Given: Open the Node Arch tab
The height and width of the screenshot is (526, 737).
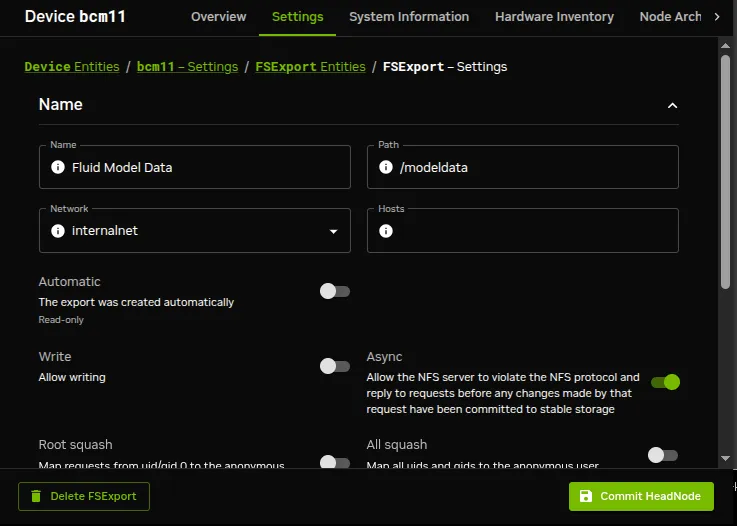Looking at the screenshot, I should click(670, 17).
